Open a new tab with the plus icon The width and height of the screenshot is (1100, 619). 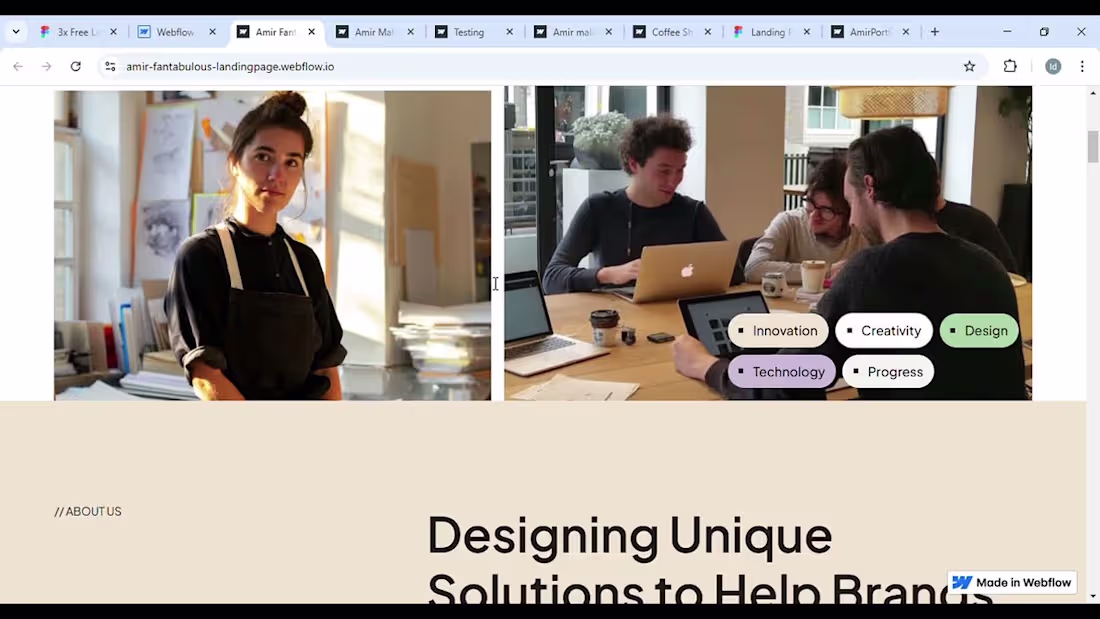pyautogui.click(x=934, y=31)
